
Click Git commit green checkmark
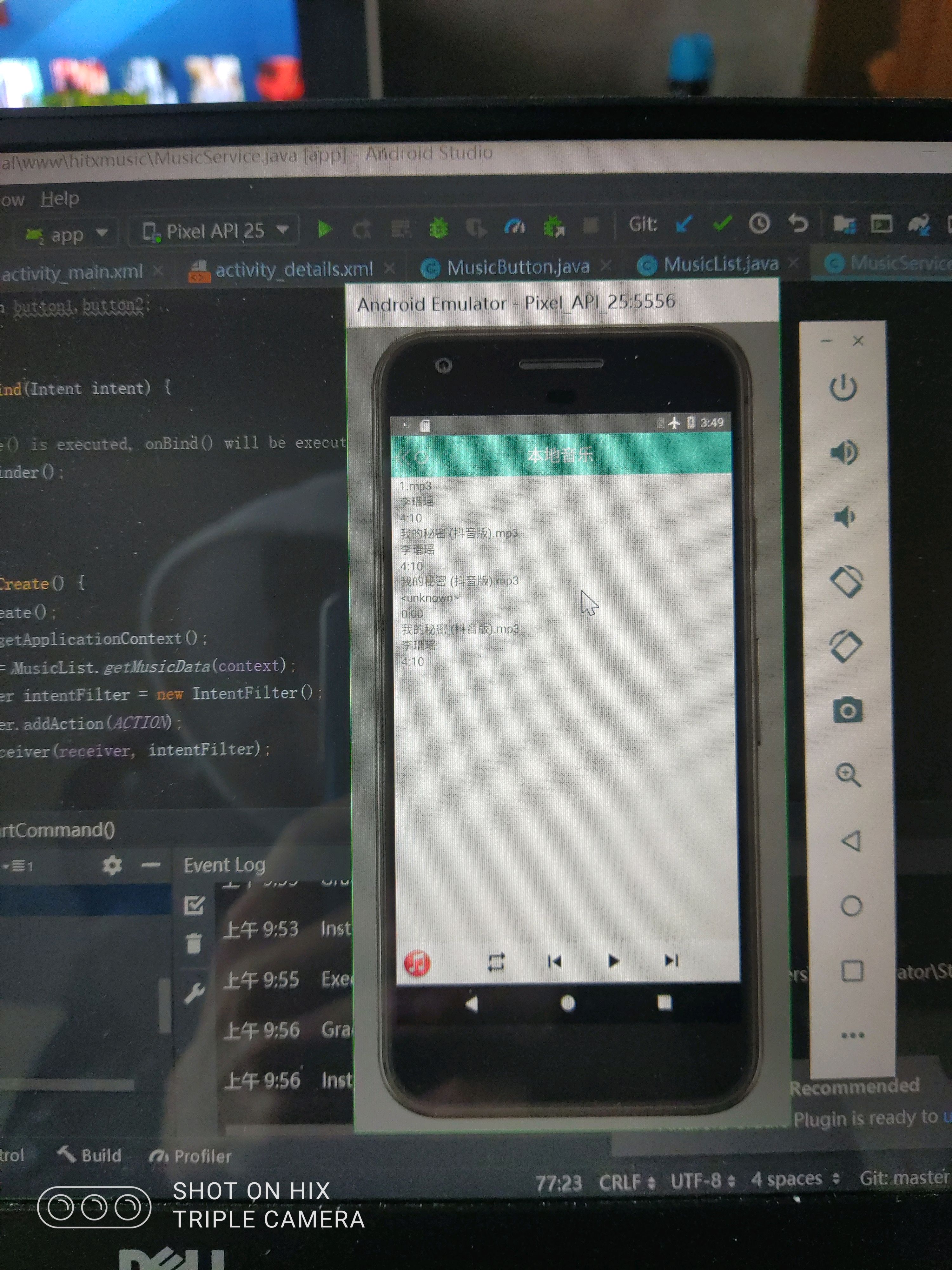point(722,223)
